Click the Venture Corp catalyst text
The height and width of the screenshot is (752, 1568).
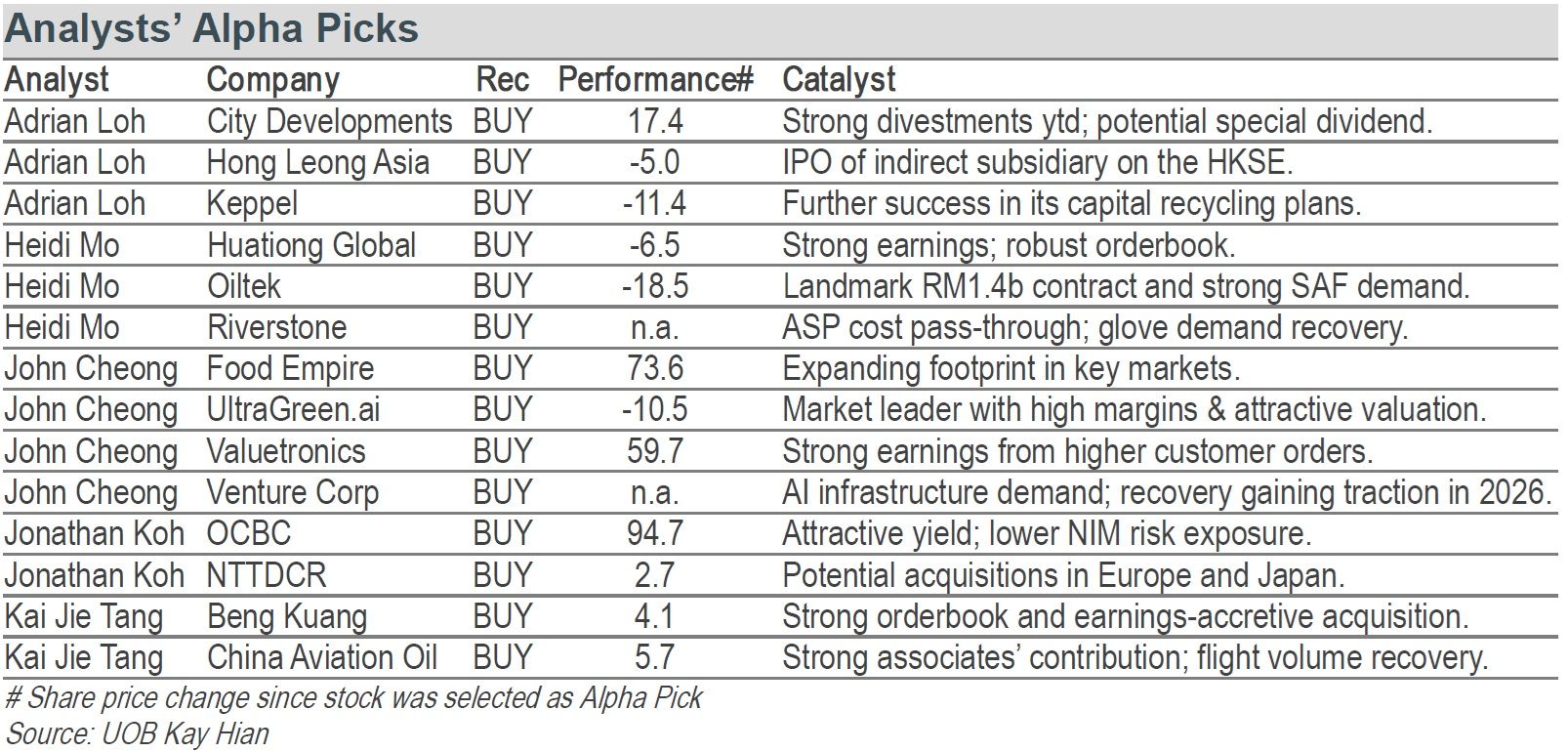(1167, 492)
